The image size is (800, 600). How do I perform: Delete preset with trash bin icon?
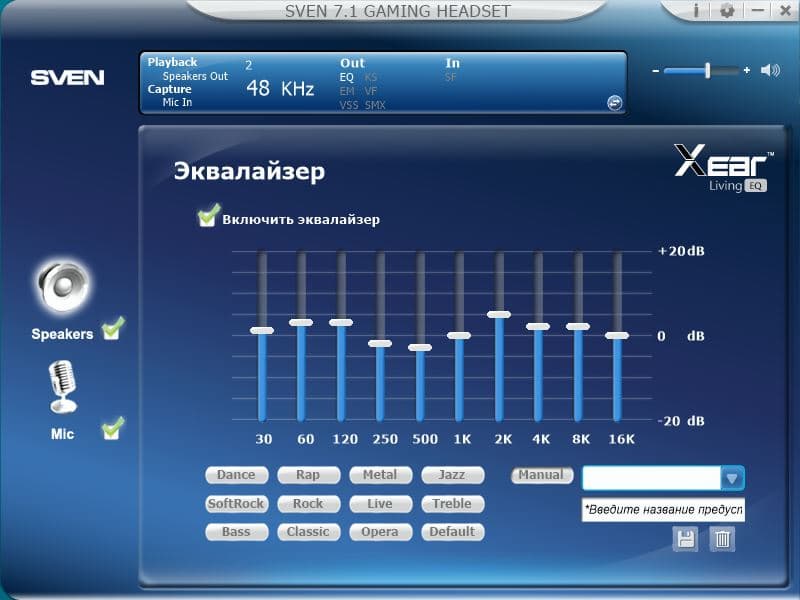[722, 539]
